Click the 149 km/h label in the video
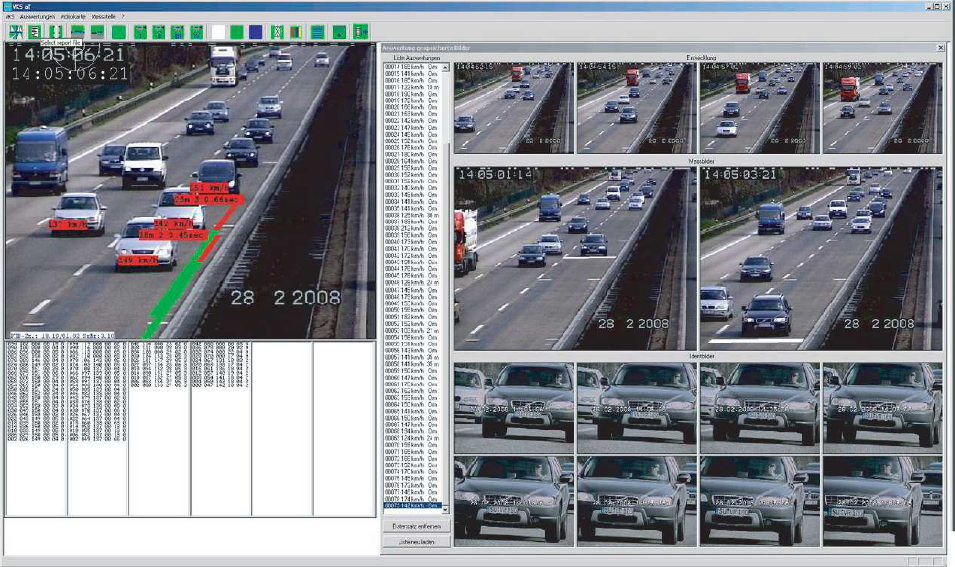Screen dimensions: 955x567 click(138, 261)
